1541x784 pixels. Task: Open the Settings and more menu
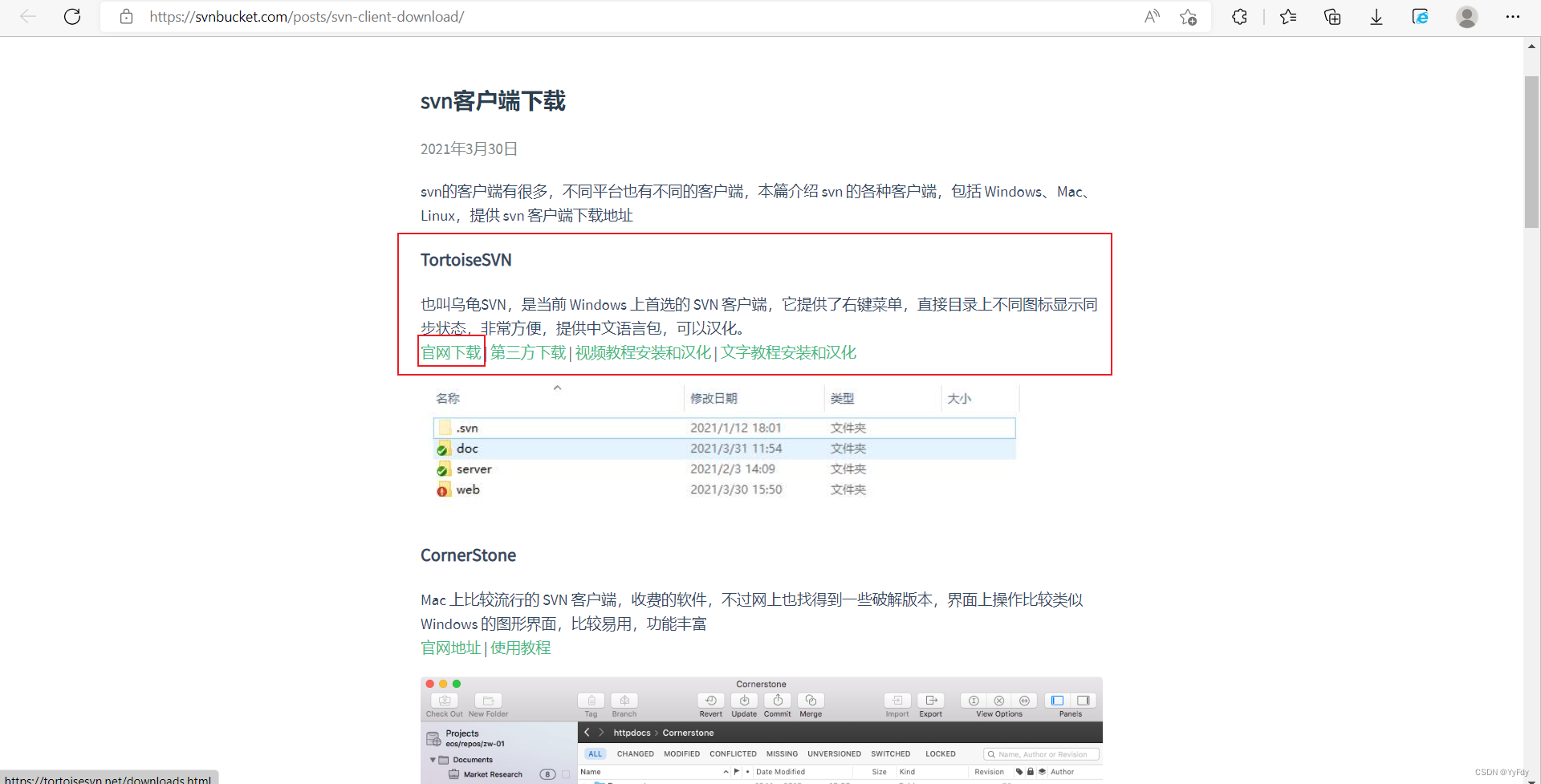(x=1513, y=17)
